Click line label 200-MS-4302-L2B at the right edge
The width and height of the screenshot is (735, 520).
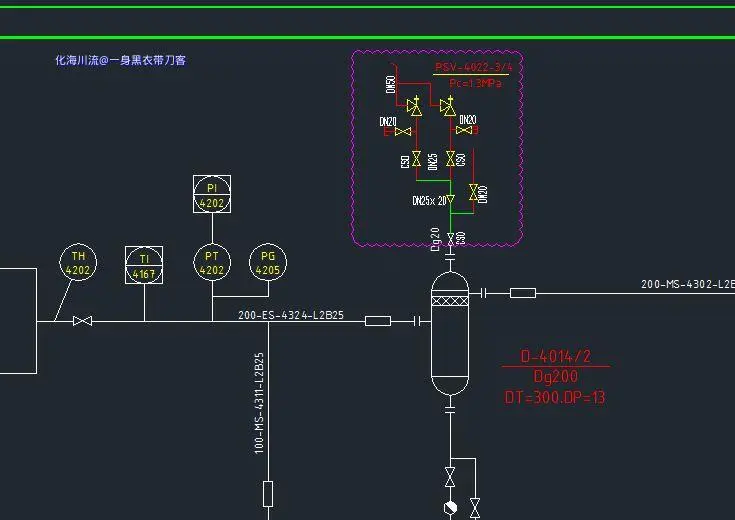coord(688,284)
